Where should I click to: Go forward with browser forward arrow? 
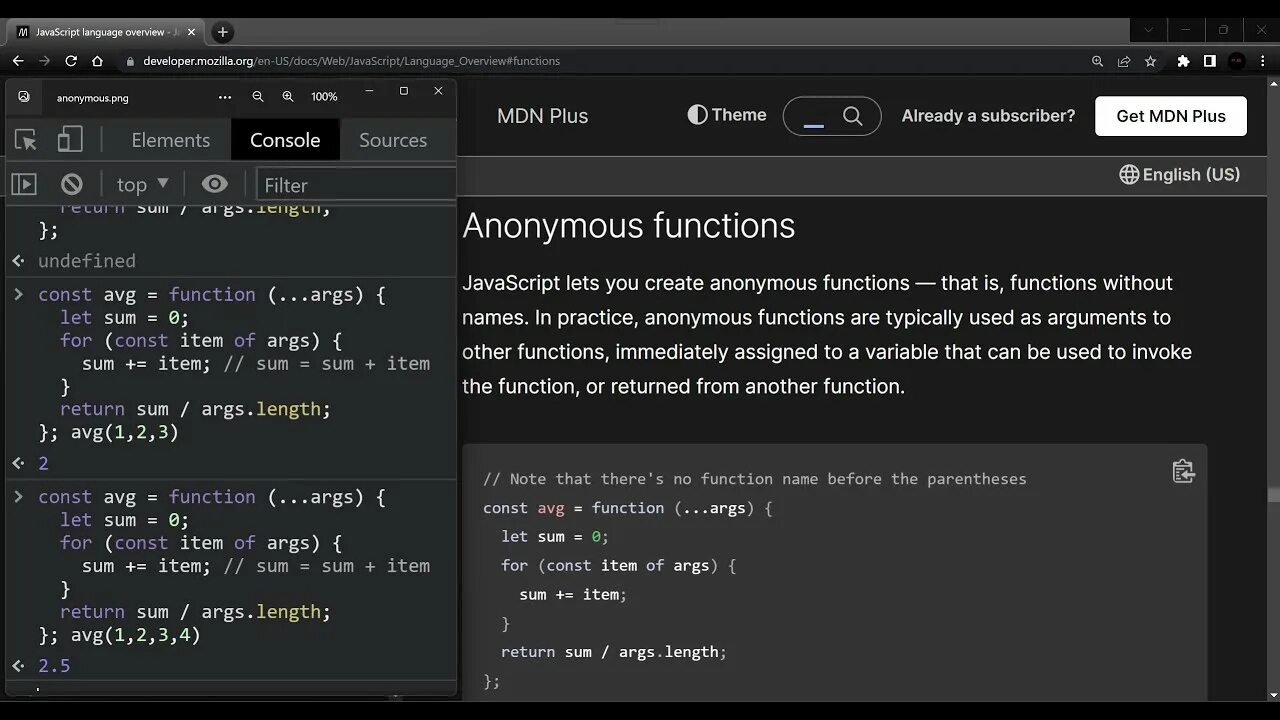tap(44, 61)
